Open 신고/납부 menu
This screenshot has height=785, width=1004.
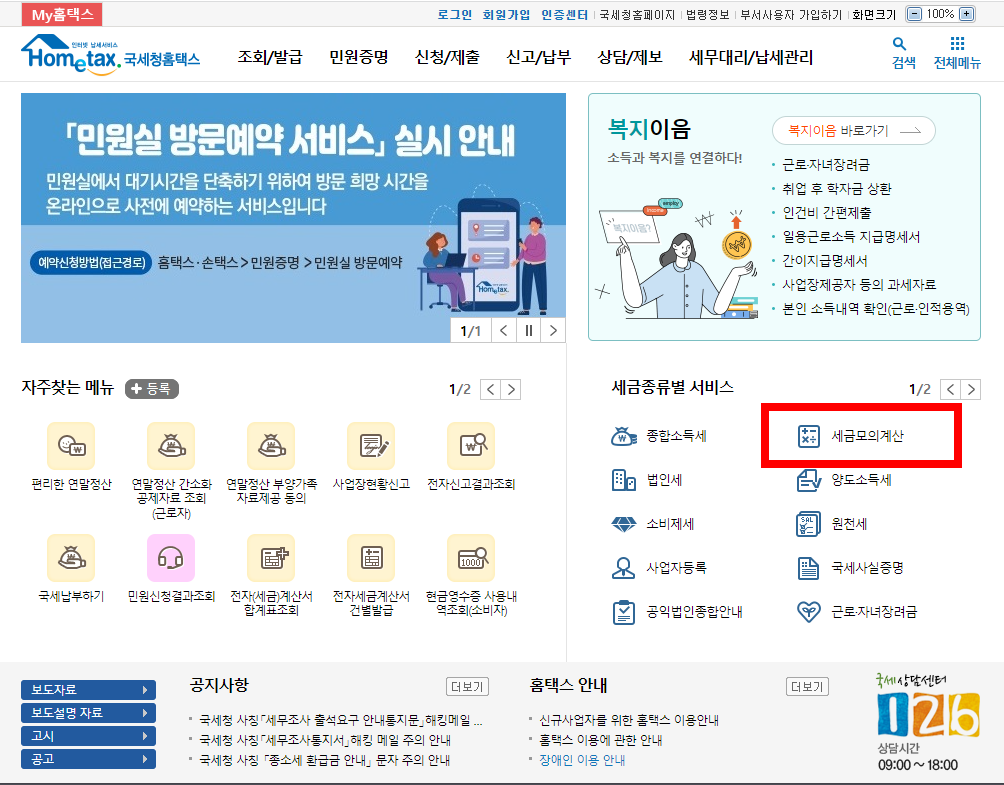(538, 58)
